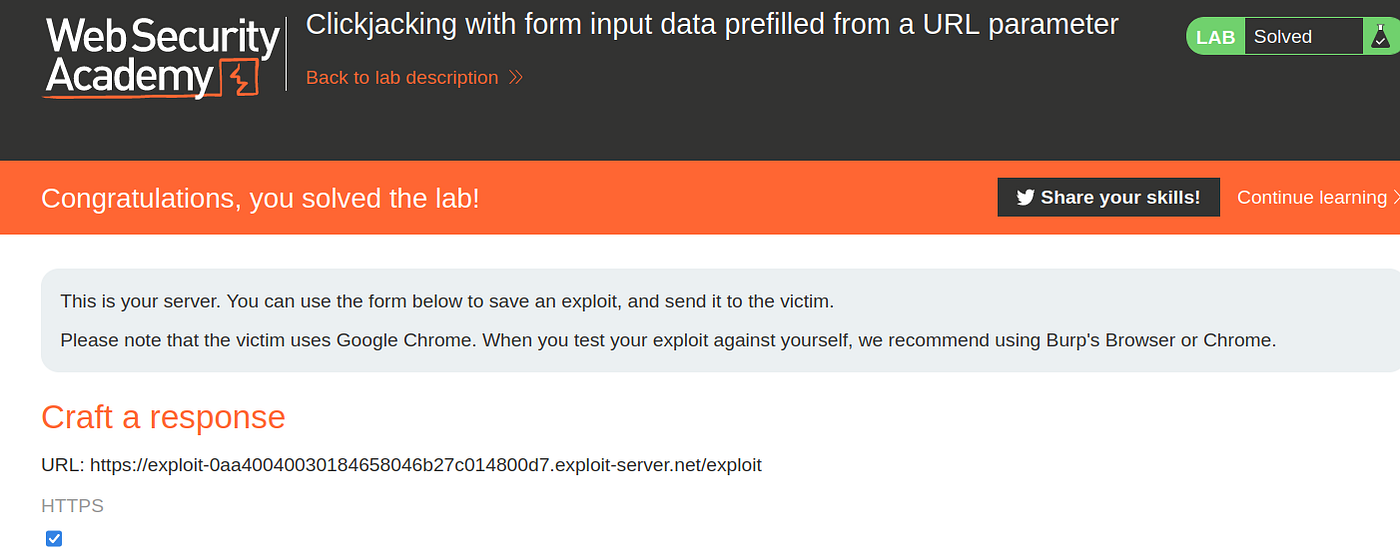
Task: Click the "This is your server" notice line
Action: tap(446, 301)
